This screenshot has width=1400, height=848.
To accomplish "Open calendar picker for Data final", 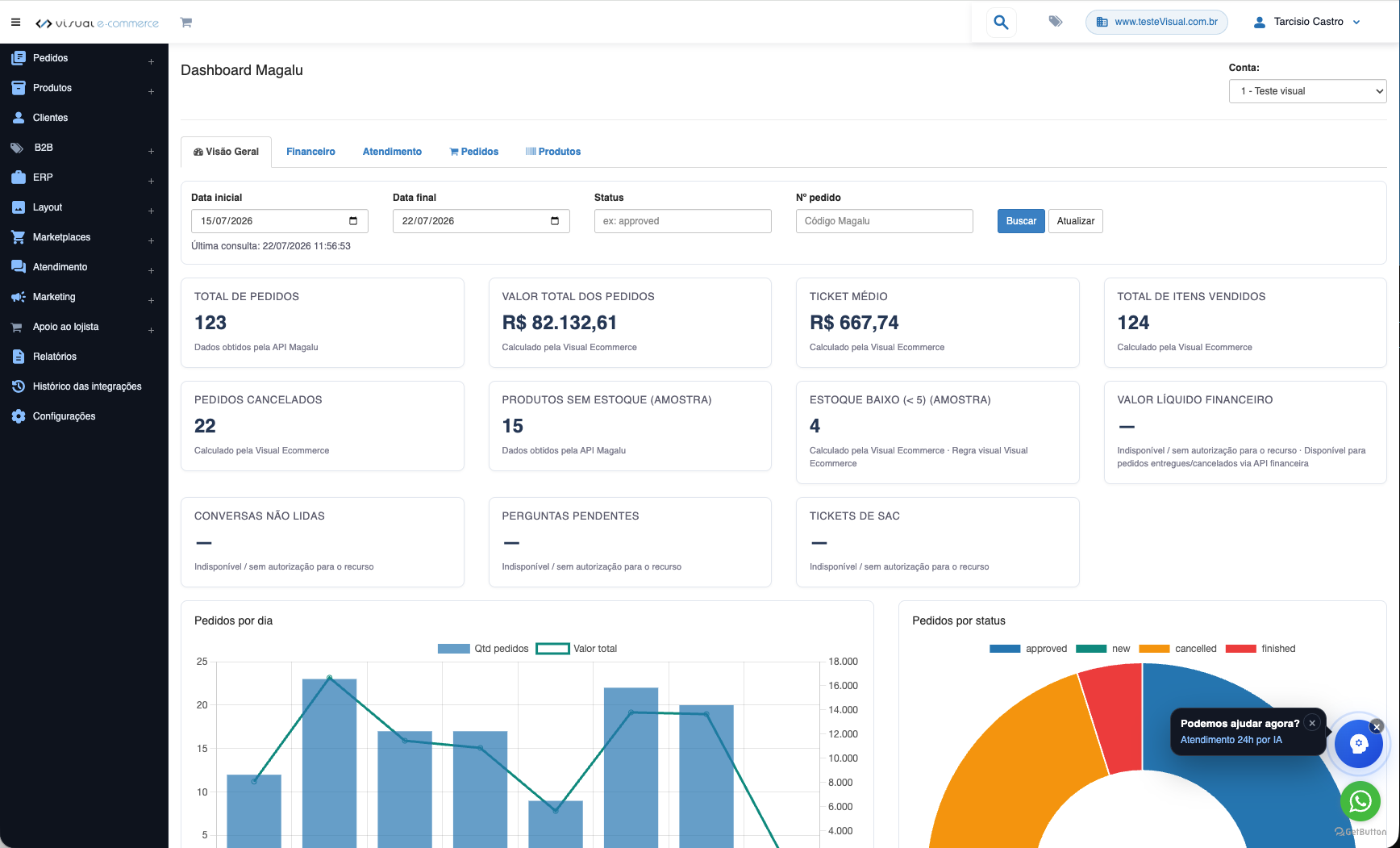I will (x=555, y=221).
